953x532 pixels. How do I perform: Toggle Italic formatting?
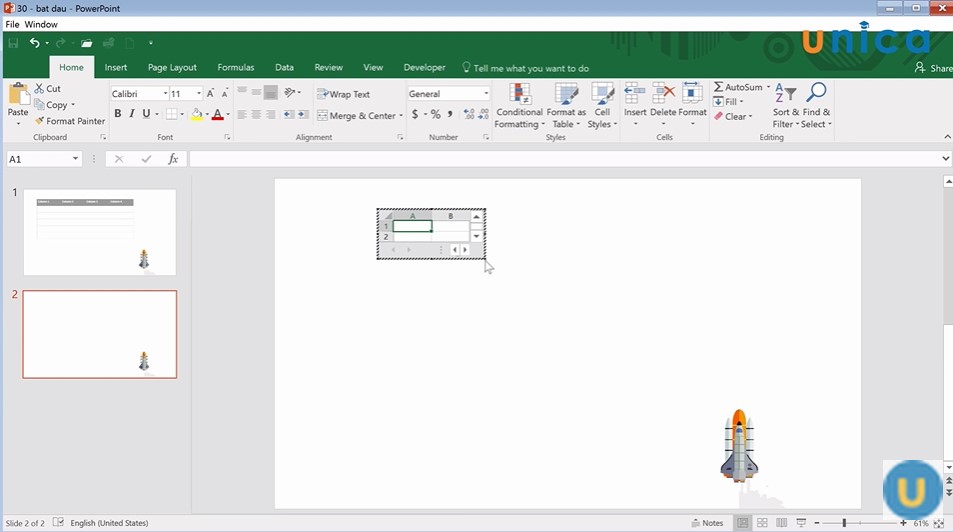pyautogui.click(x=131, y=114)
